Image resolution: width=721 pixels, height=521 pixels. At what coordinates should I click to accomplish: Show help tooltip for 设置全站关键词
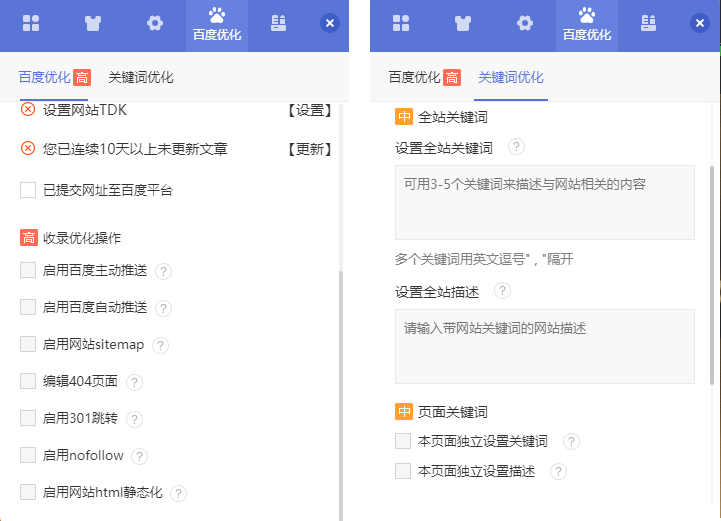tap(516, 147)
